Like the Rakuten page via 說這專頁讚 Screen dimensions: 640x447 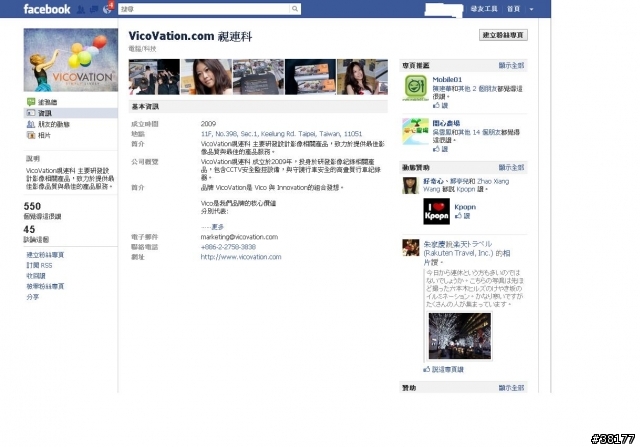click(443, 369)
